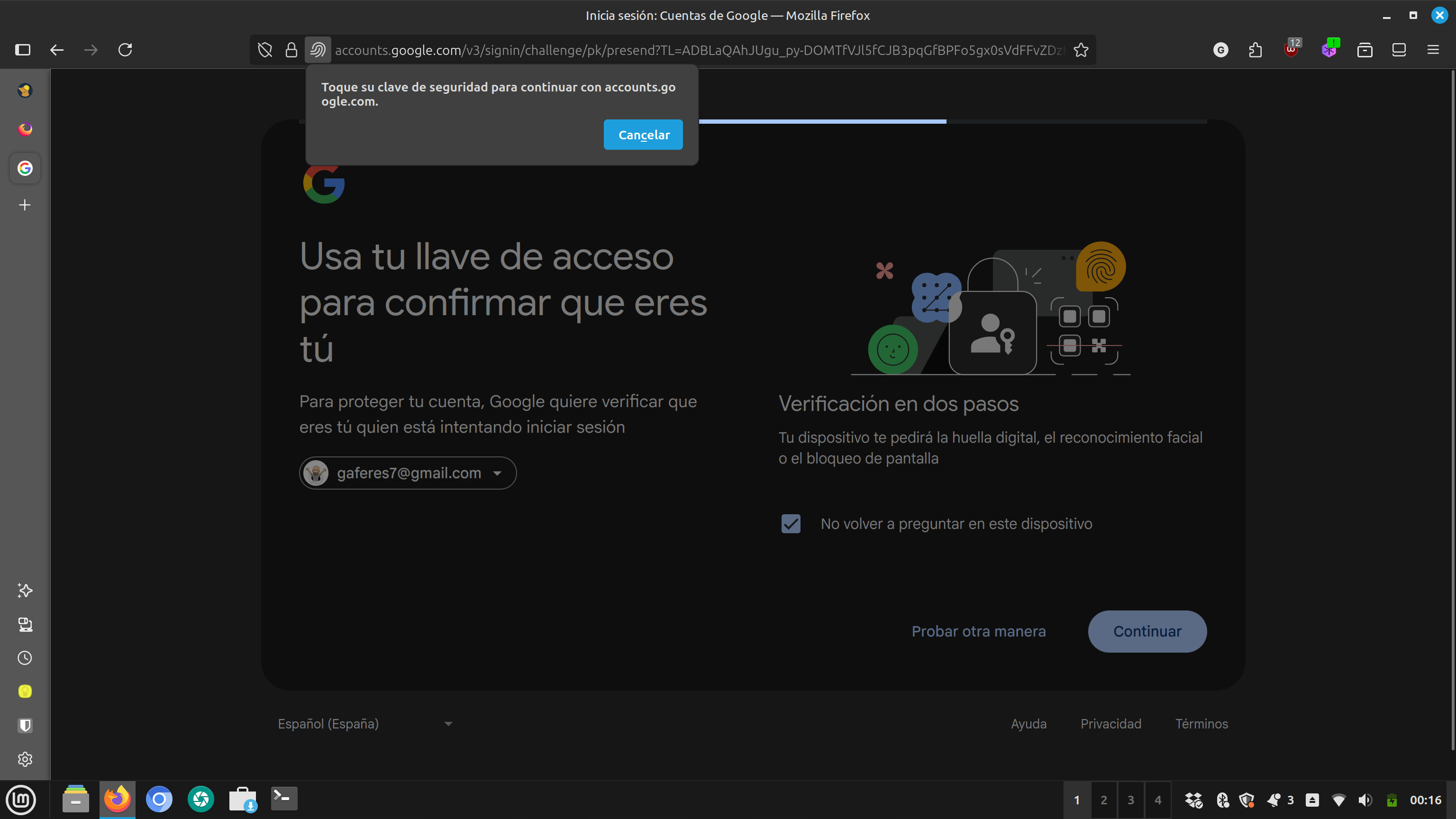Image resolution: width=1456 pixels, height=819 pixels.
Task: Open the volume speaker tray icon
Action: pos(1365,800)
